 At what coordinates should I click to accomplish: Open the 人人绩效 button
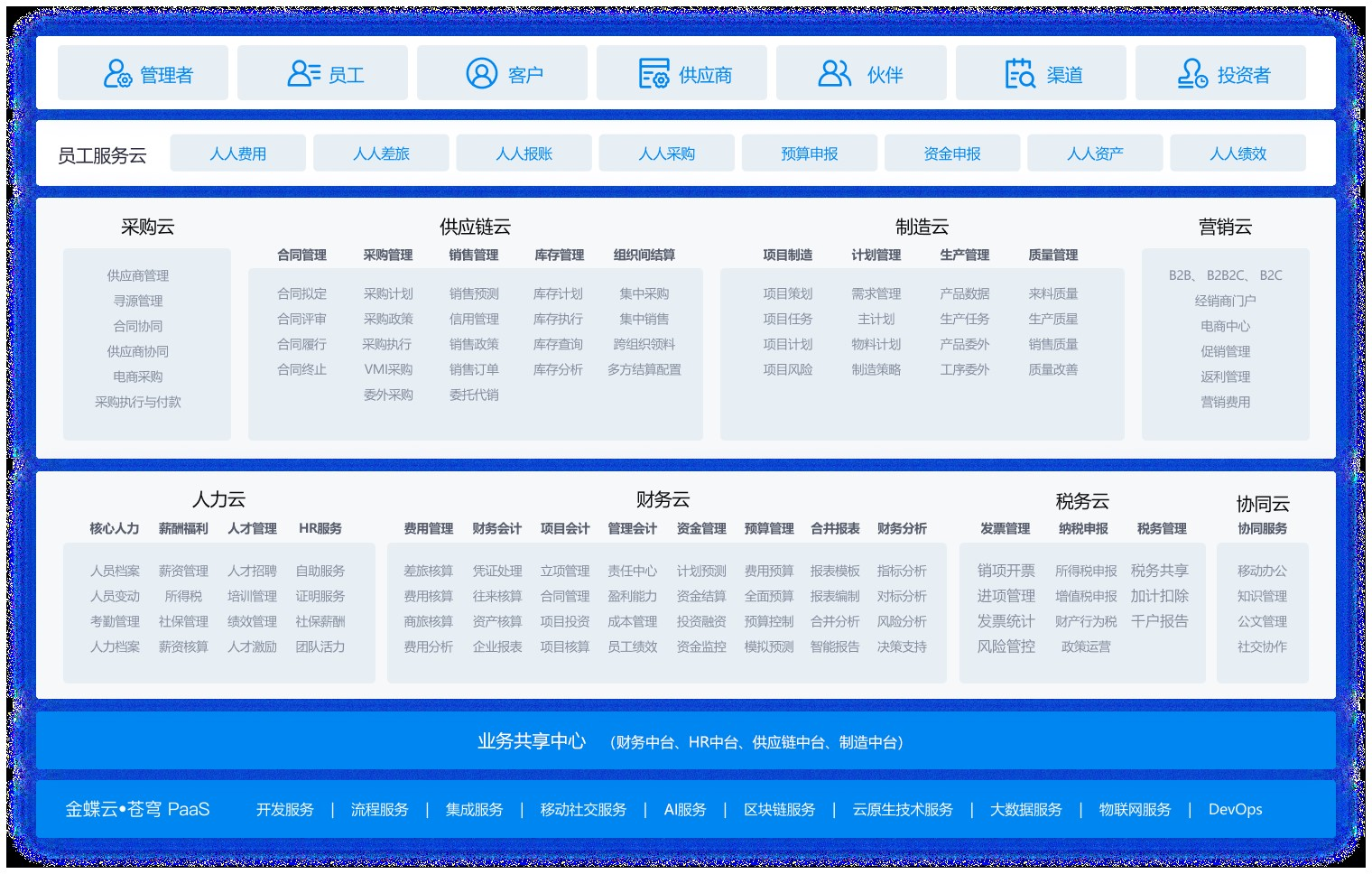(1238, 153)
